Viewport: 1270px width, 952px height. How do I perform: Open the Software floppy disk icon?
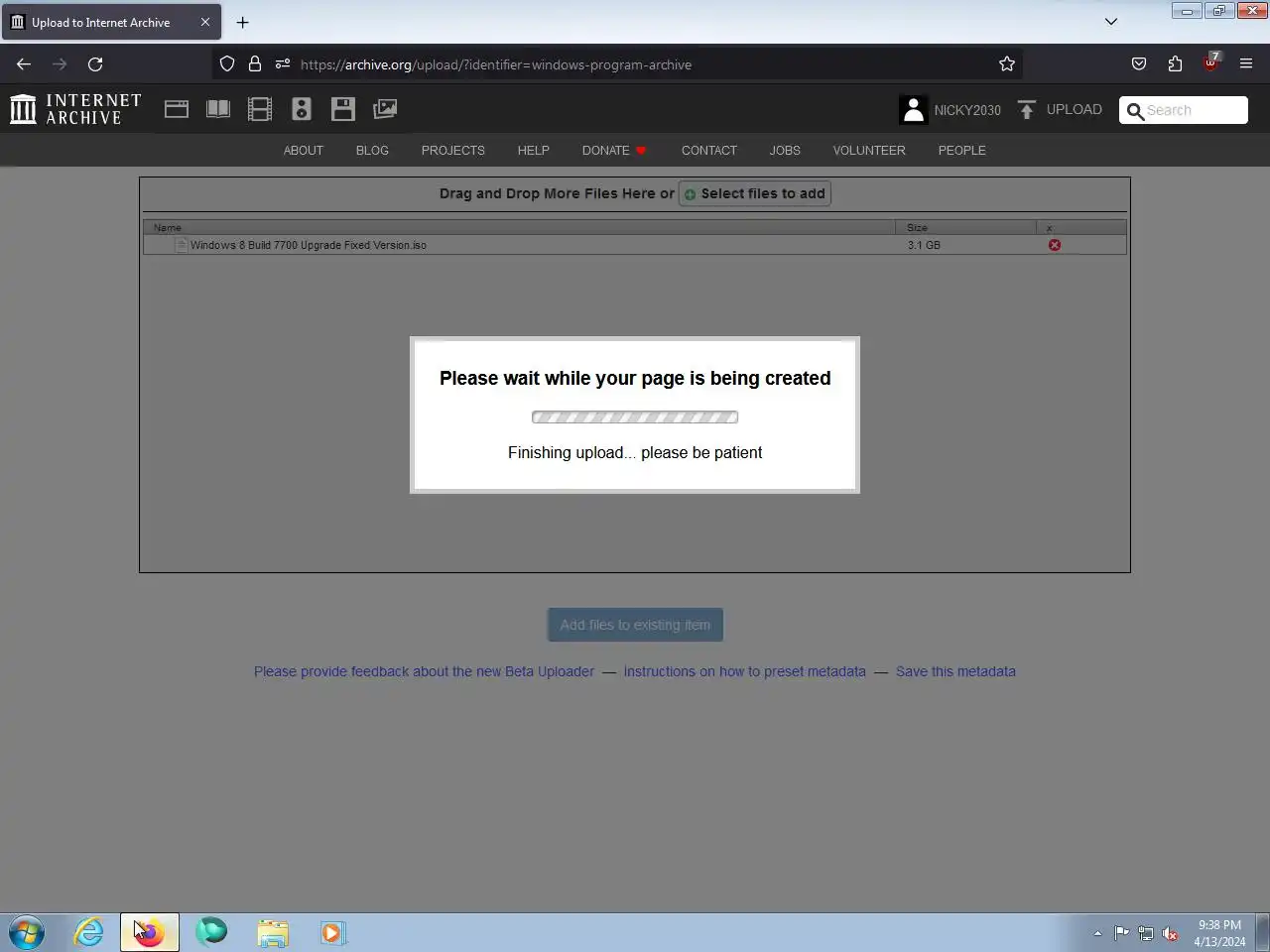pyautogui.click(x=343, y=109)
